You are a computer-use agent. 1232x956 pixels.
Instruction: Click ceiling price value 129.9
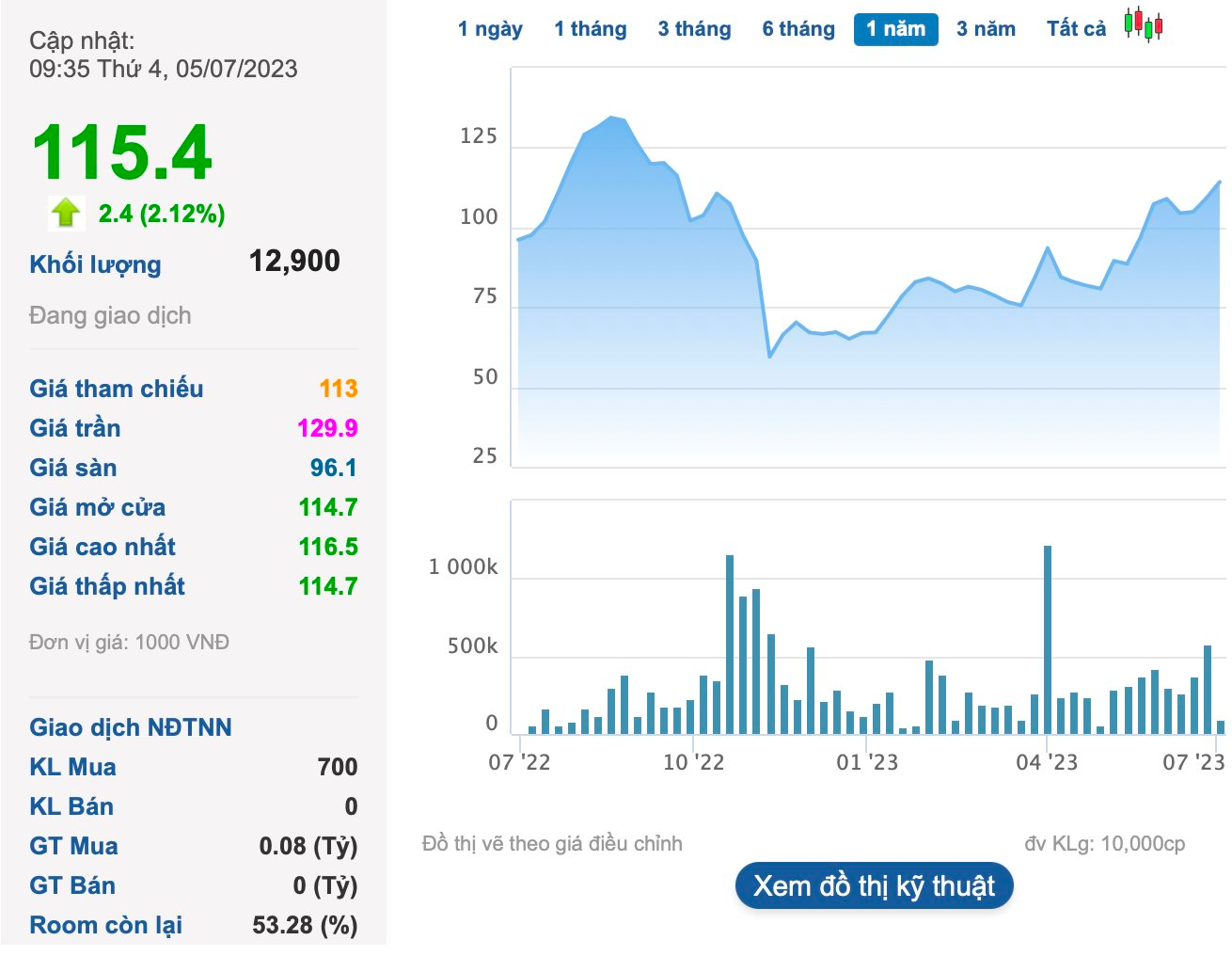[x=327, y=428]
